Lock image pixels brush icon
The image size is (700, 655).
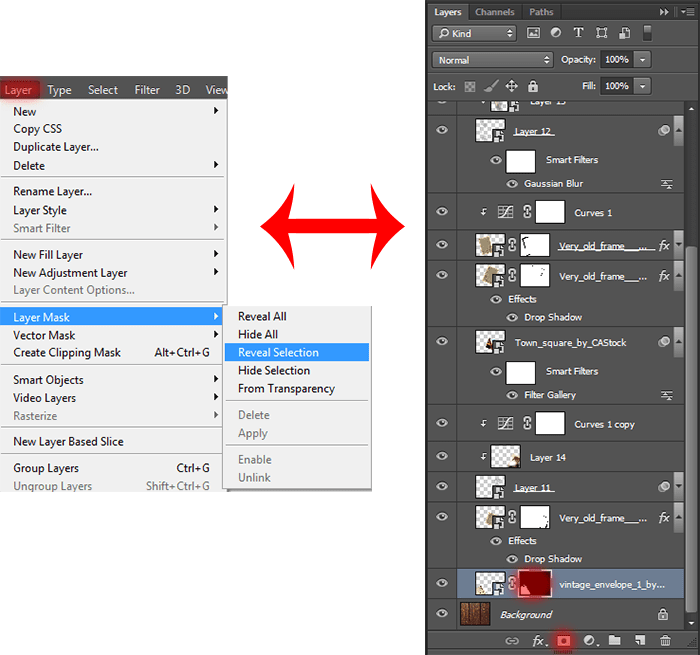(x=491, y=86)
